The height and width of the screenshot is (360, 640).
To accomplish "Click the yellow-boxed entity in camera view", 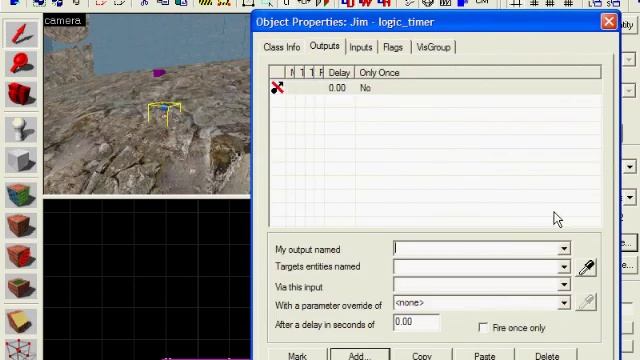I will point(164,113).
